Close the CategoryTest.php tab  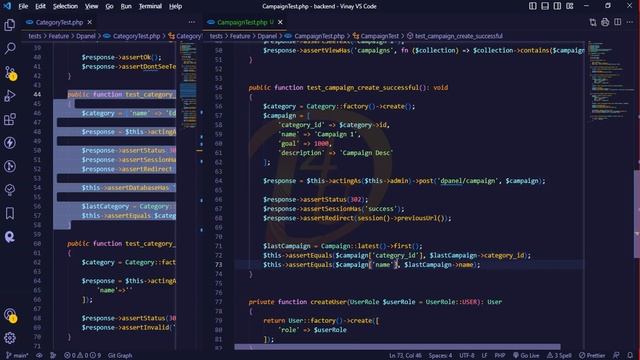[90, 22]
